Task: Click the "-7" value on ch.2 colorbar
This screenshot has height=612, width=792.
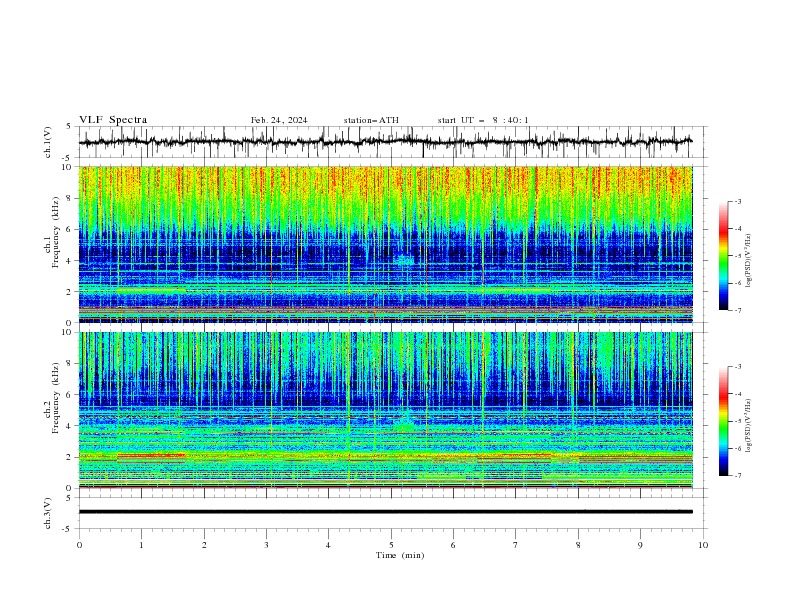Action: (x=737, y=476)
